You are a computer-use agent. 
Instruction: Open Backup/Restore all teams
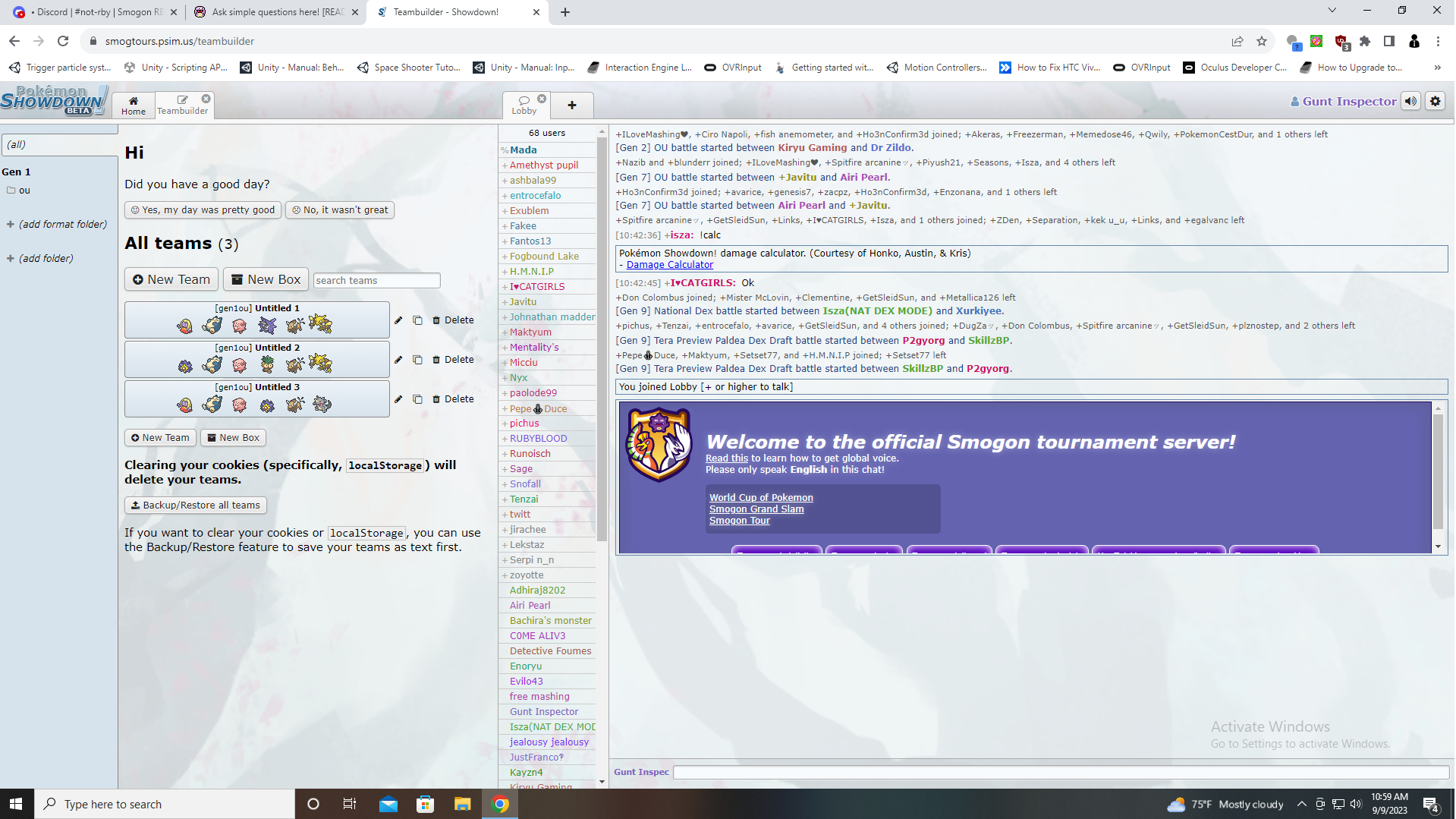click(196, 506)
